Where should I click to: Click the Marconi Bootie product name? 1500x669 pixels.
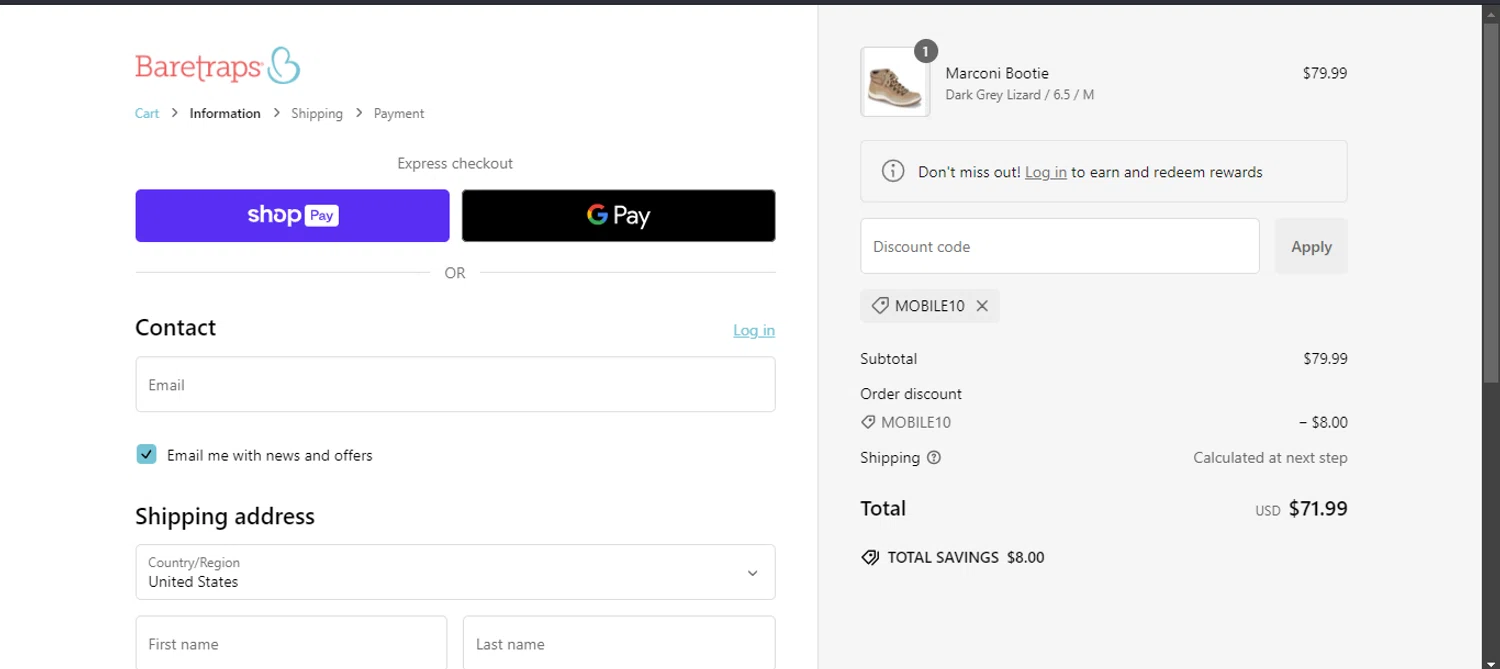pos(997,73)
